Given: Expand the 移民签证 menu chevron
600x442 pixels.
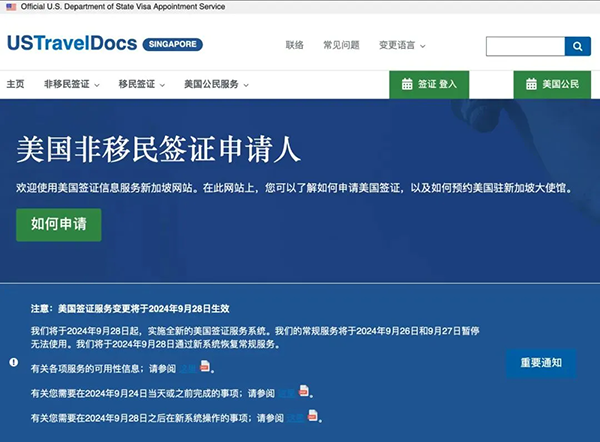Looking at the screenshot, I should (x=162, y=85).
